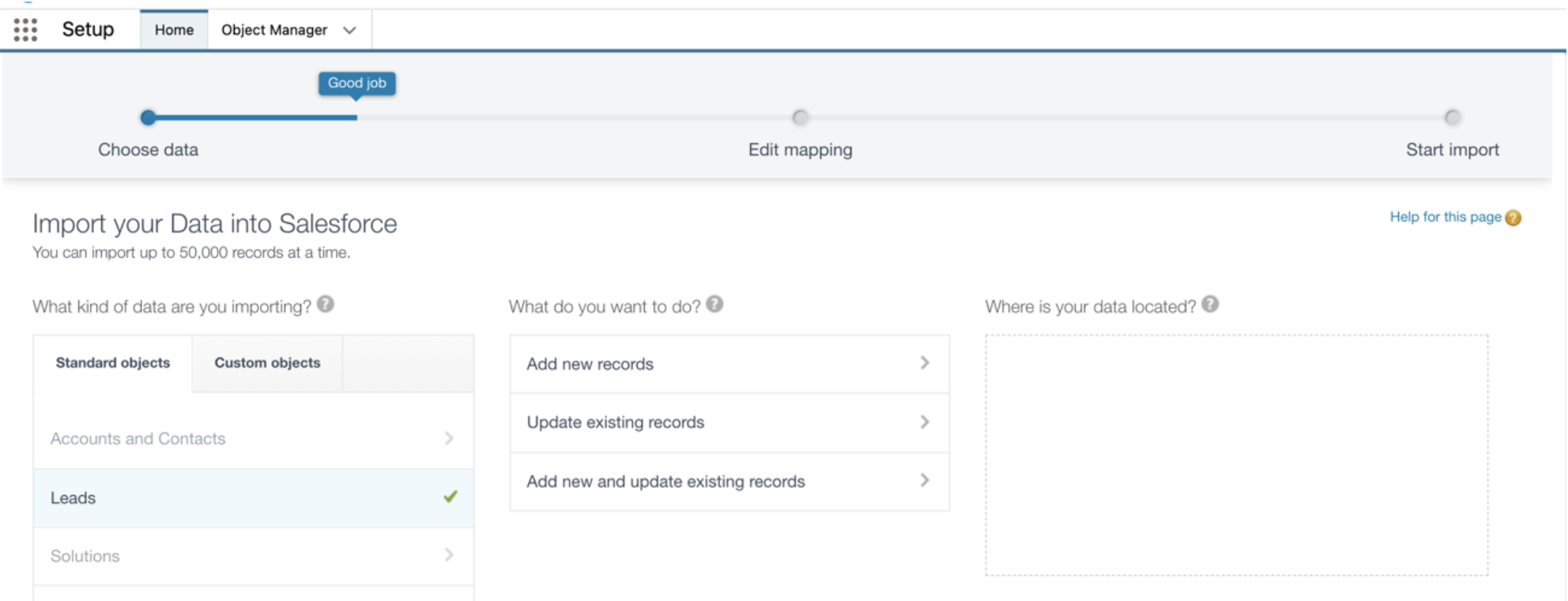The image size is (1568, 601).
Task: Click the dashed data file drop area
Action: pyautogui.click(x=1237, y=455)
